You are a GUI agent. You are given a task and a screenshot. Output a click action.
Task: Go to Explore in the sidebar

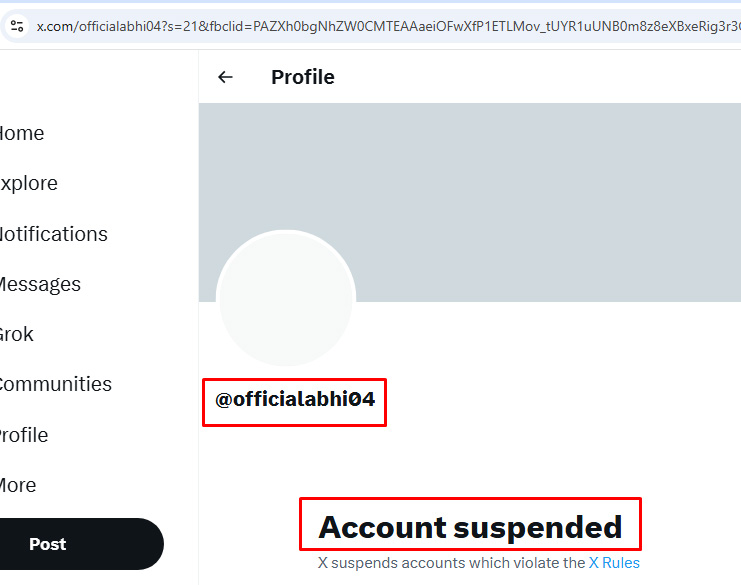[x=28, y=183]
